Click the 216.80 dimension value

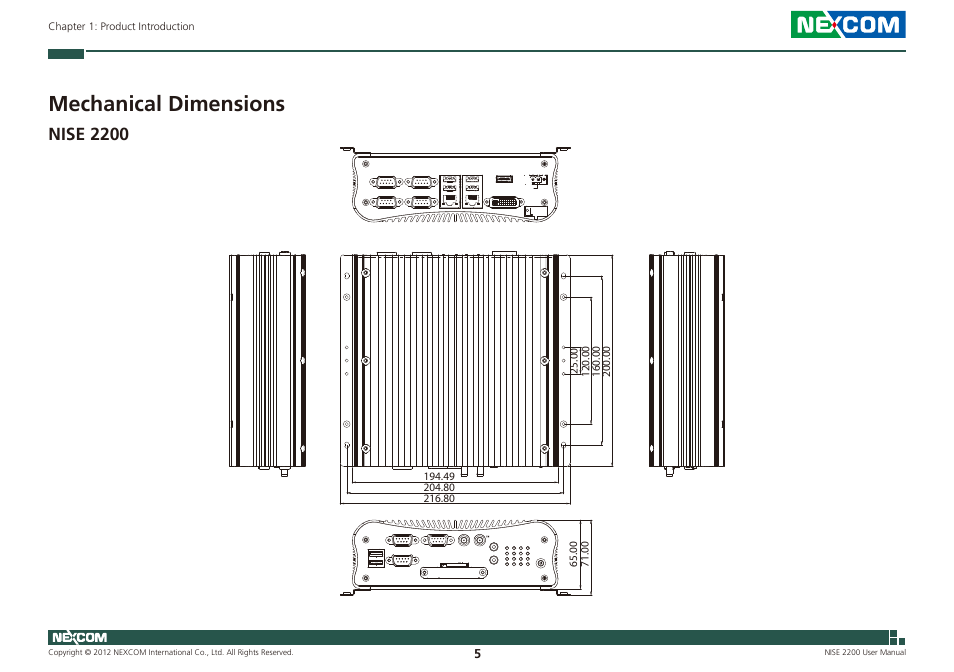click(x=439, y=498)
